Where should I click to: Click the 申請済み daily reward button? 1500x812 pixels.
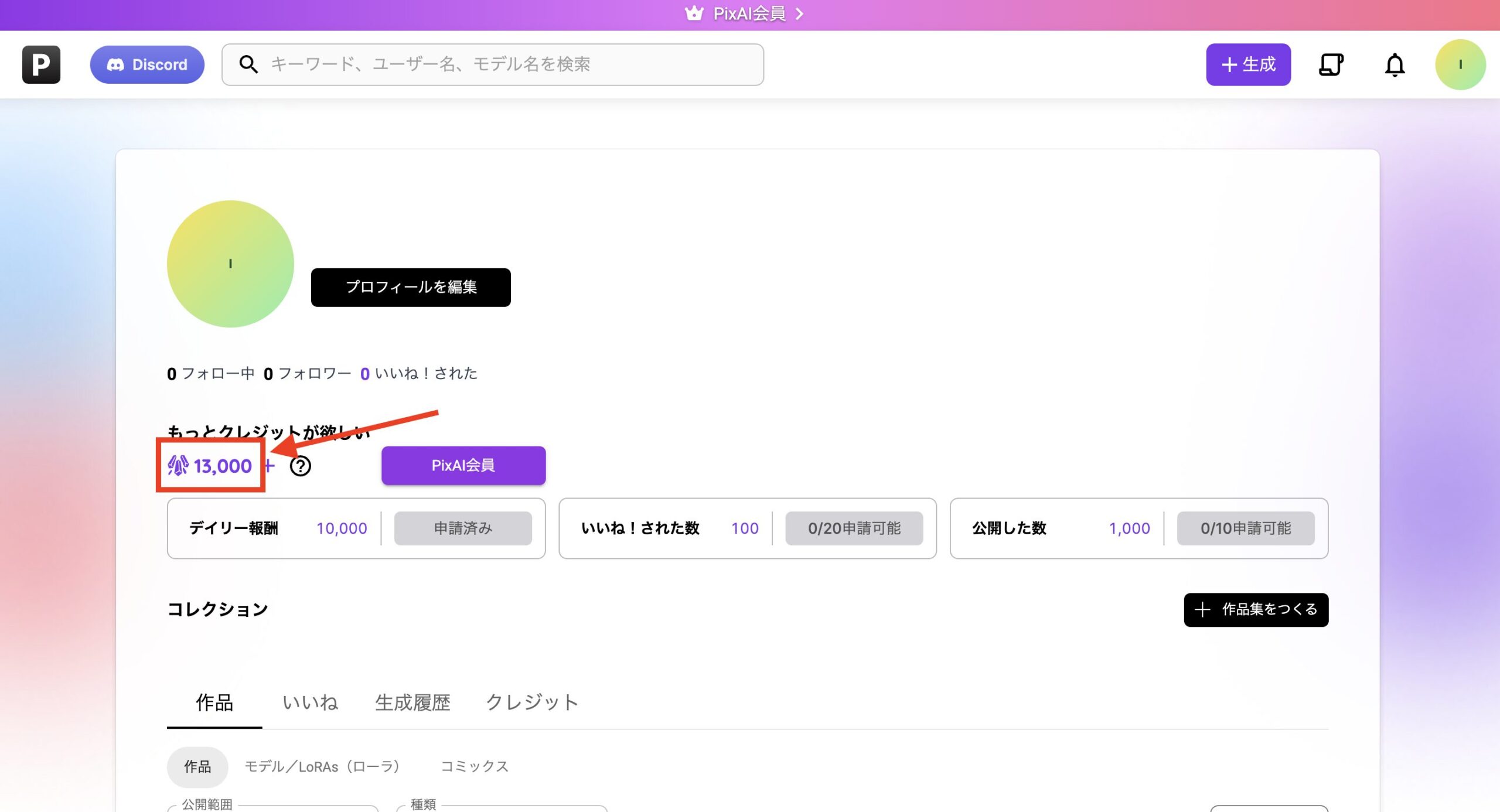(x=463, y=528)
